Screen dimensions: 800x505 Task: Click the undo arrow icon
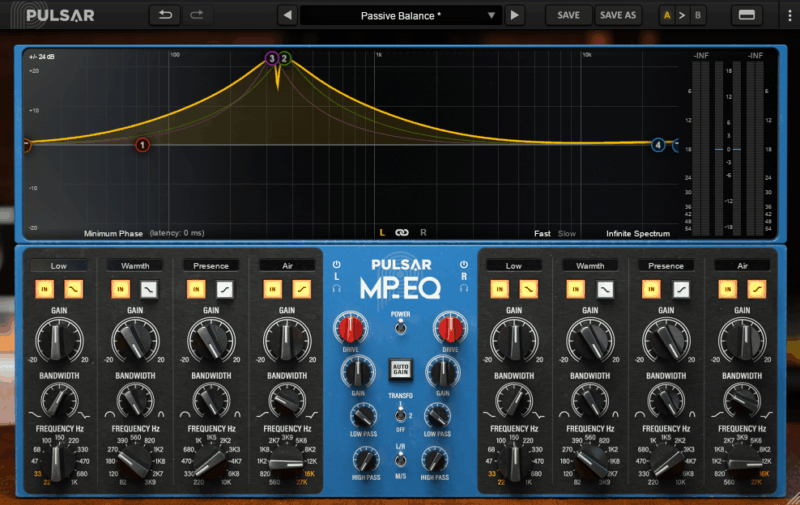click(x=164, y=15)
